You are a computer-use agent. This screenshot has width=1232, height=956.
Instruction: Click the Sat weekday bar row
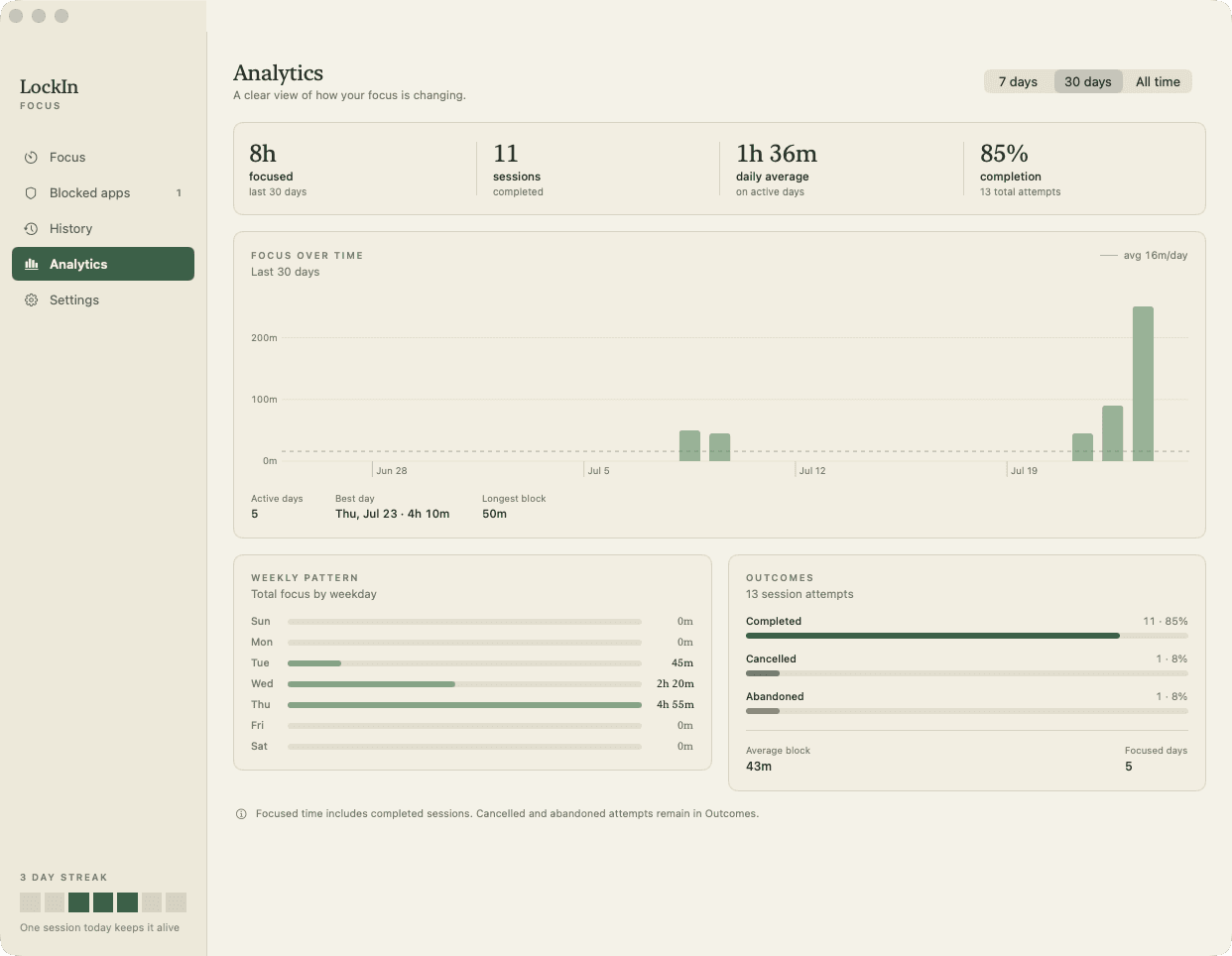click(472, 747)
